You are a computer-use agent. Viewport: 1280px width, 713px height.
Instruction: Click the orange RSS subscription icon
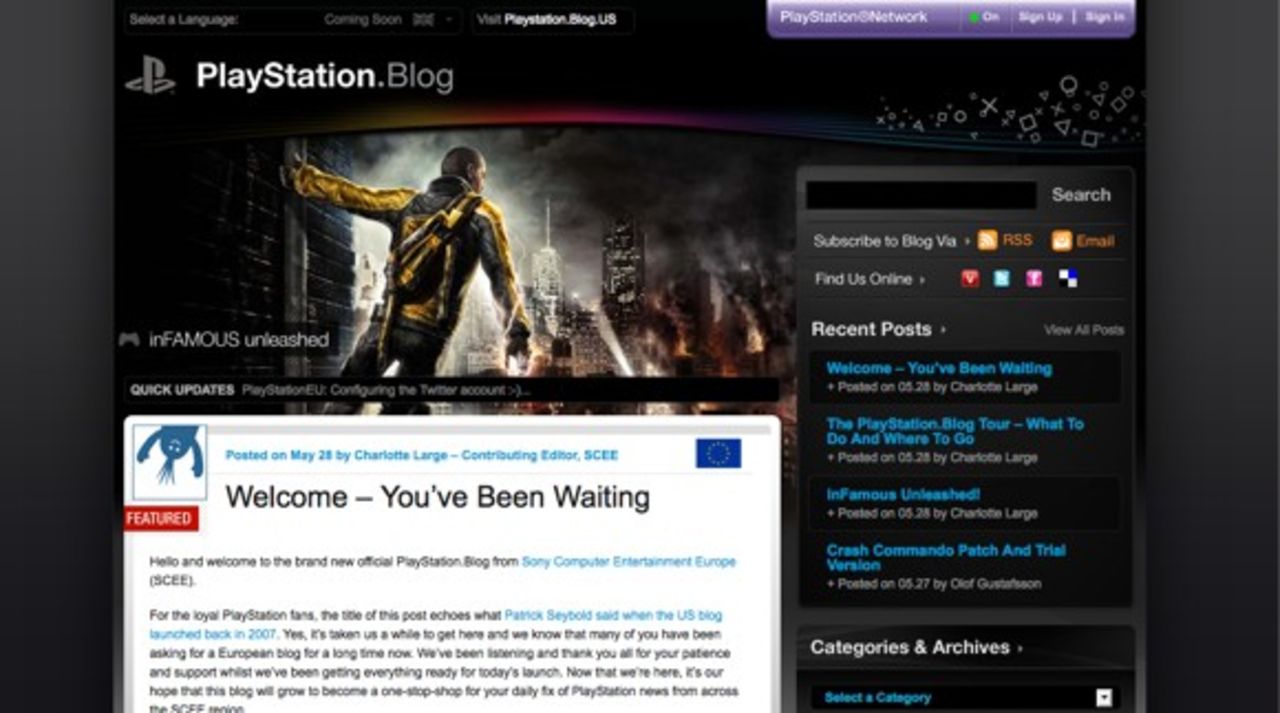tap(989, 240)
